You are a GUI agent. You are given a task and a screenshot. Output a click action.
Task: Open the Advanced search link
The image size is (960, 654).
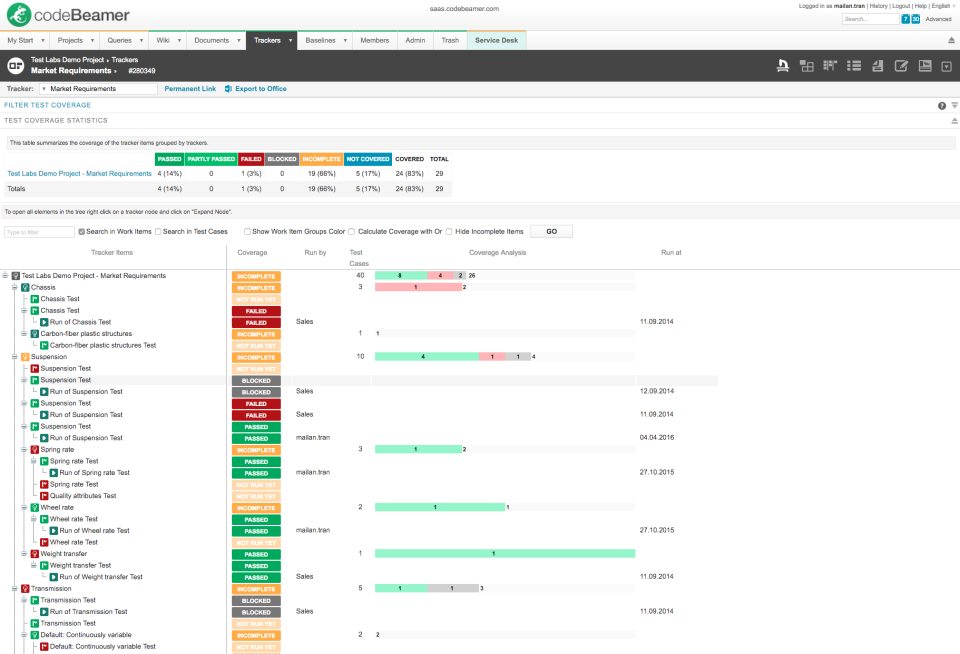tap(939, 19)
